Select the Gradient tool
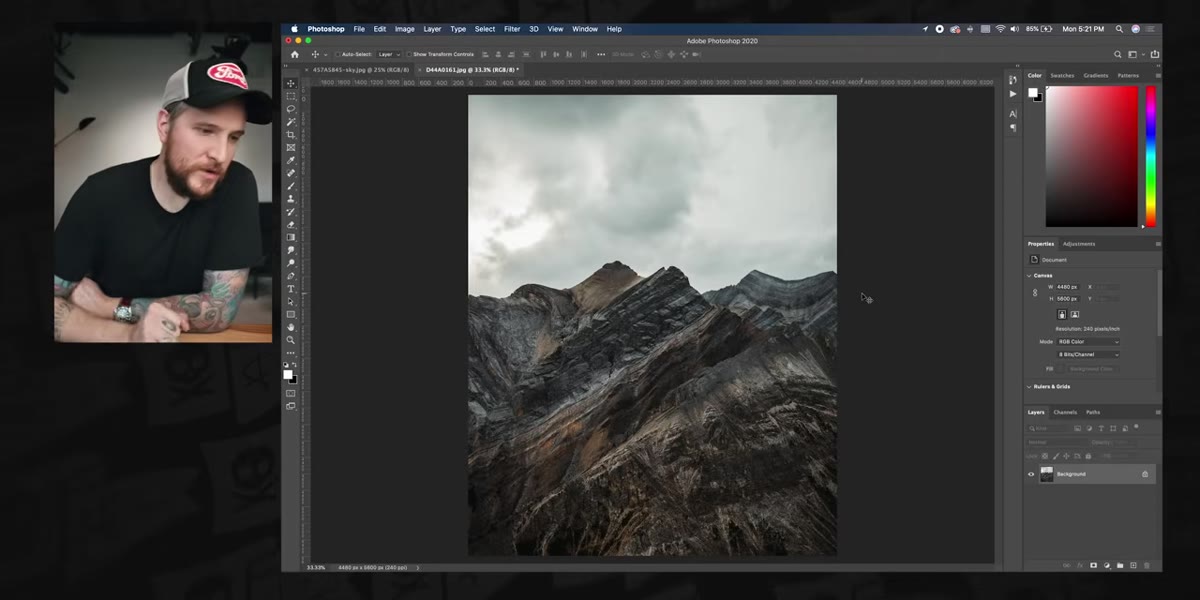Viewport: 1200px width, 600px height. [x=291, y=237]
